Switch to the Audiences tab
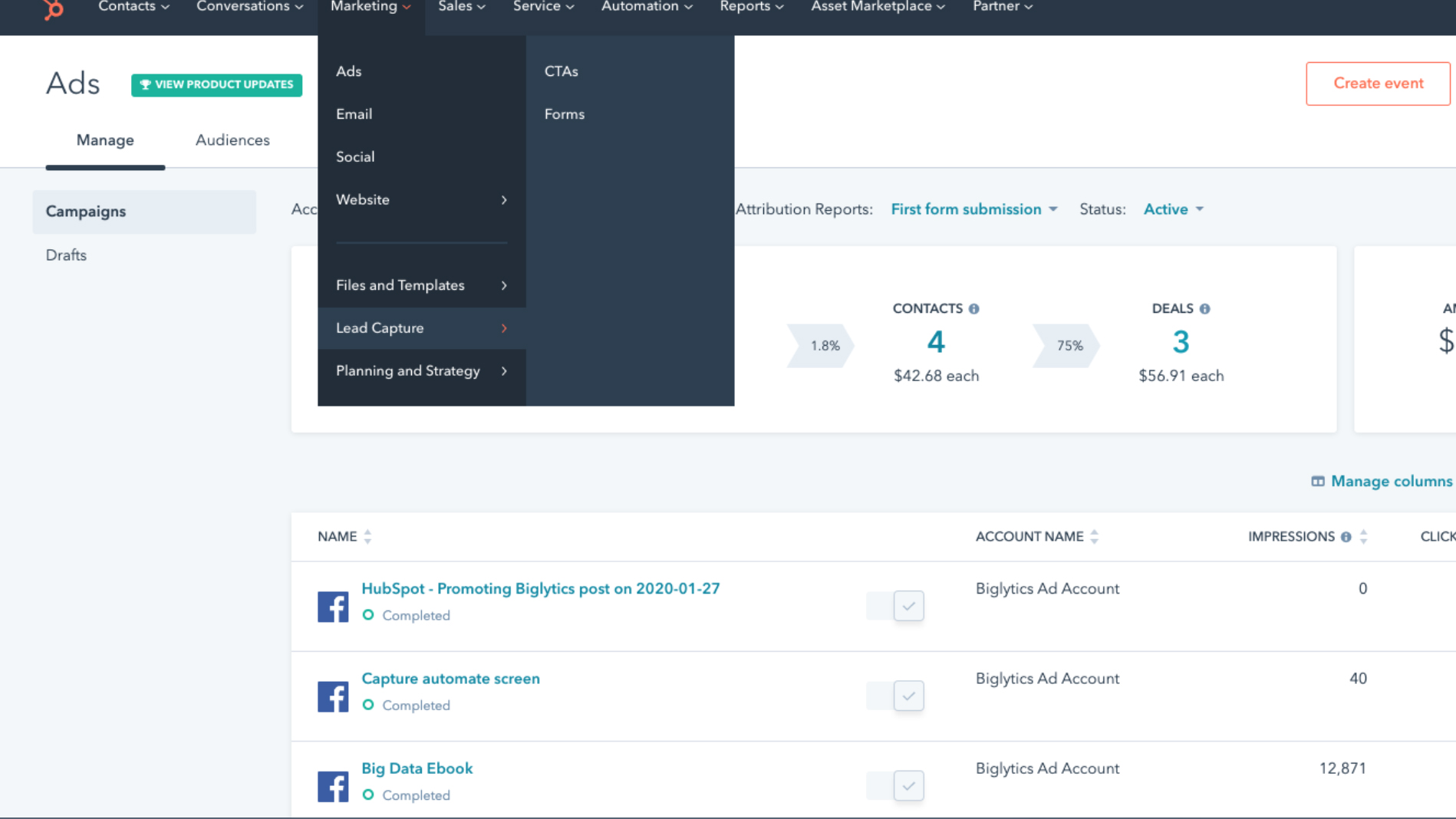The width and height of the screenshot is (1456, 819). [232, 140]
